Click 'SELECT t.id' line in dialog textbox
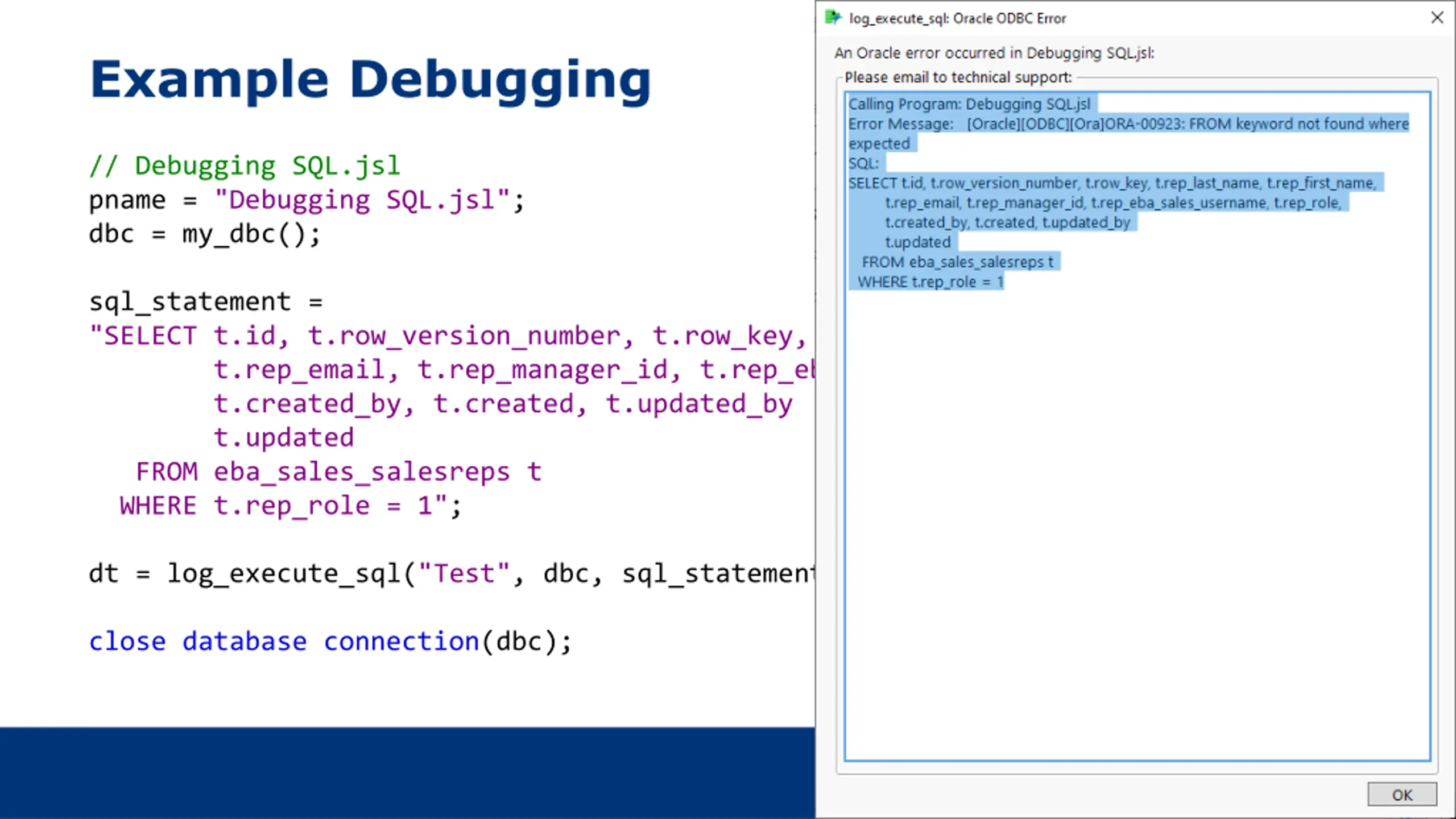This screenshot has width=1456, height=819. click(x=1112, y=183)
